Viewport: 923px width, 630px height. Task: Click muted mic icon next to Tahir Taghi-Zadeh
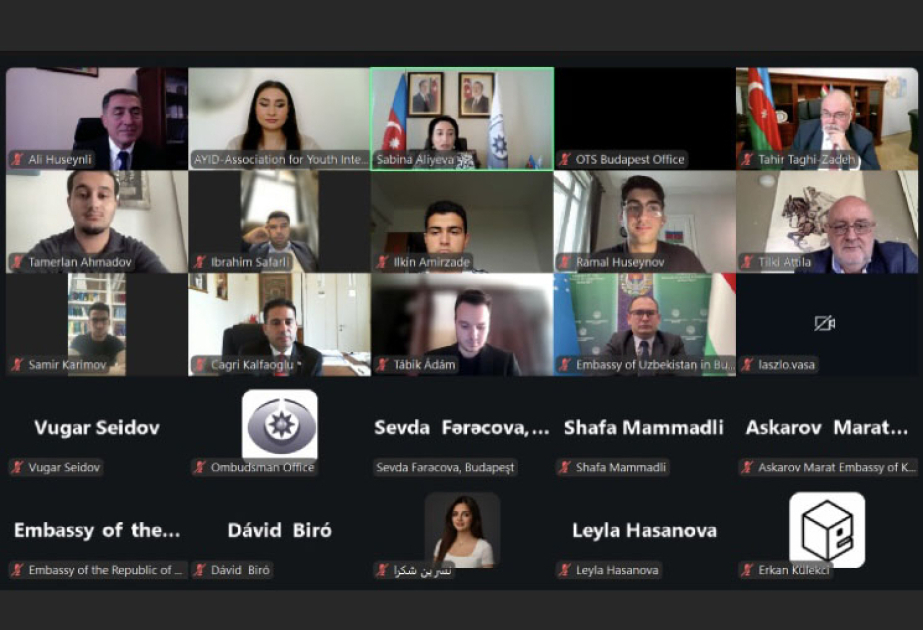point(748,159)
